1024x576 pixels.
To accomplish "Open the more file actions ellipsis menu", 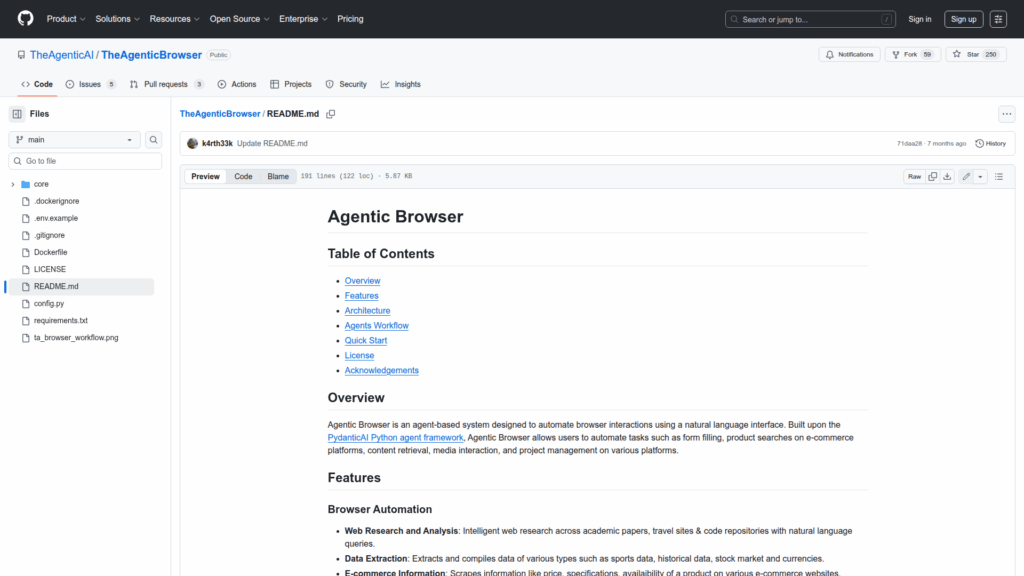I will [1006, 114].
